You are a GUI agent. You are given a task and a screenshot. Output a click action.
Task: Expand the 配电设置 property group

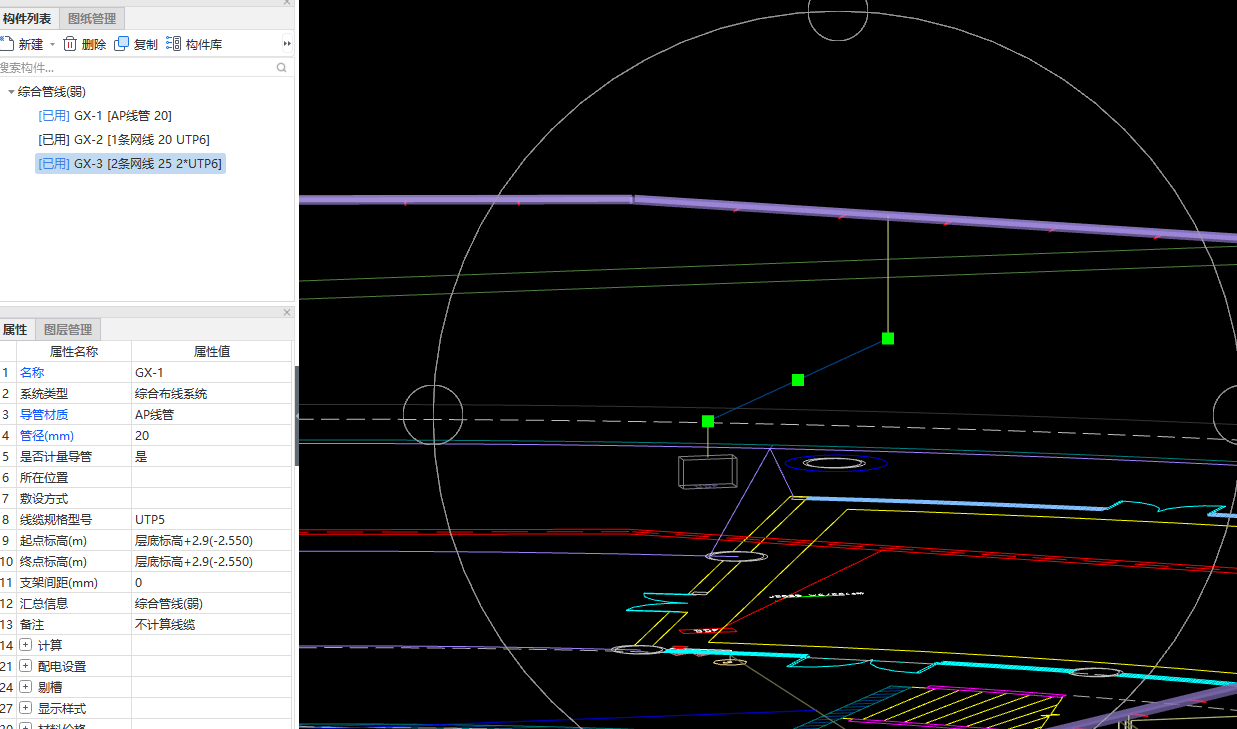26,667
